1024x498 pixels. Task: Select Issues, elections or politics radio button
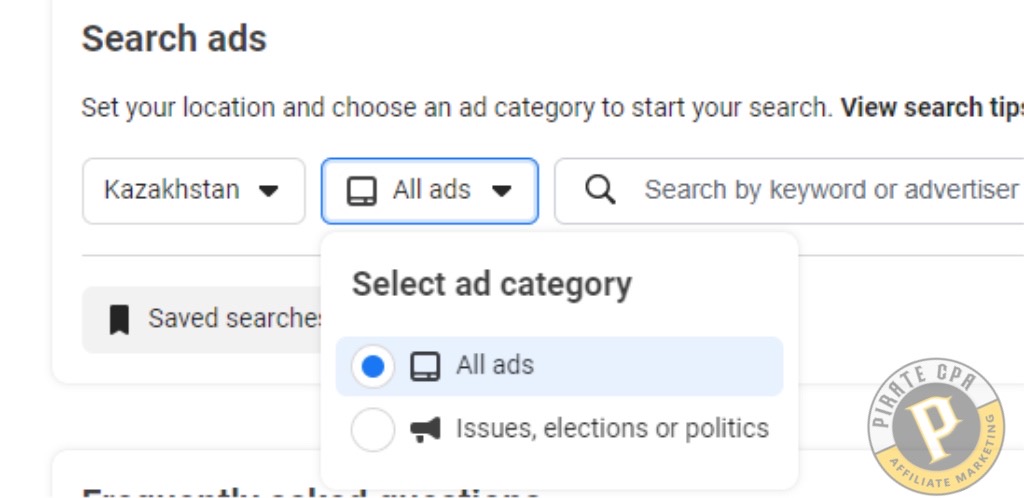click(x=373, y=429)
